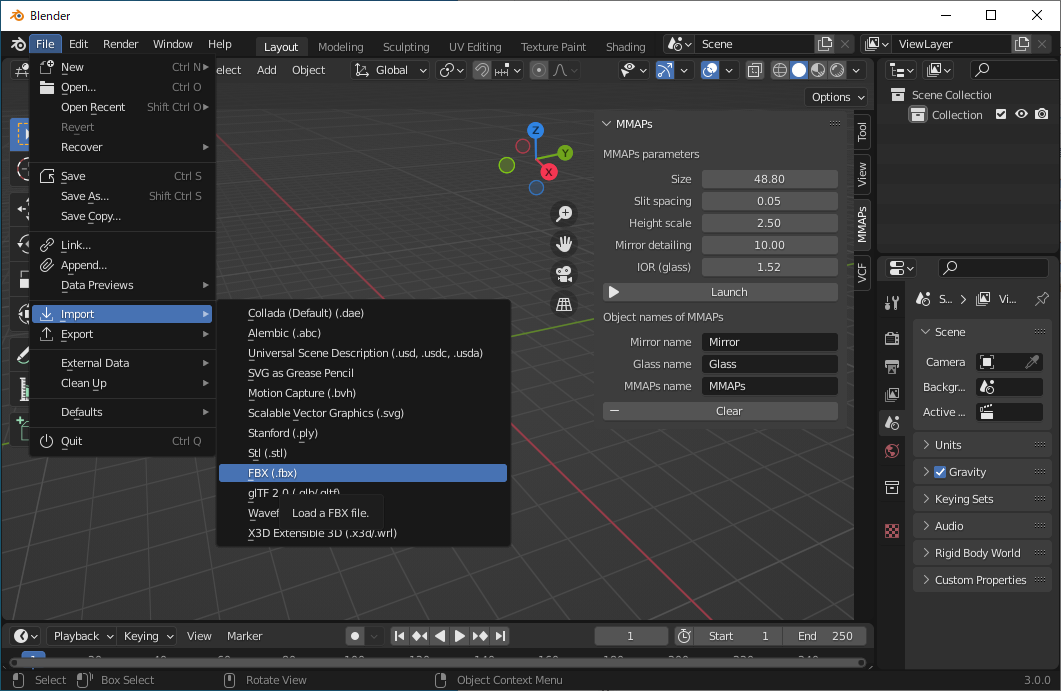Play the animation forward

(459, 636)
